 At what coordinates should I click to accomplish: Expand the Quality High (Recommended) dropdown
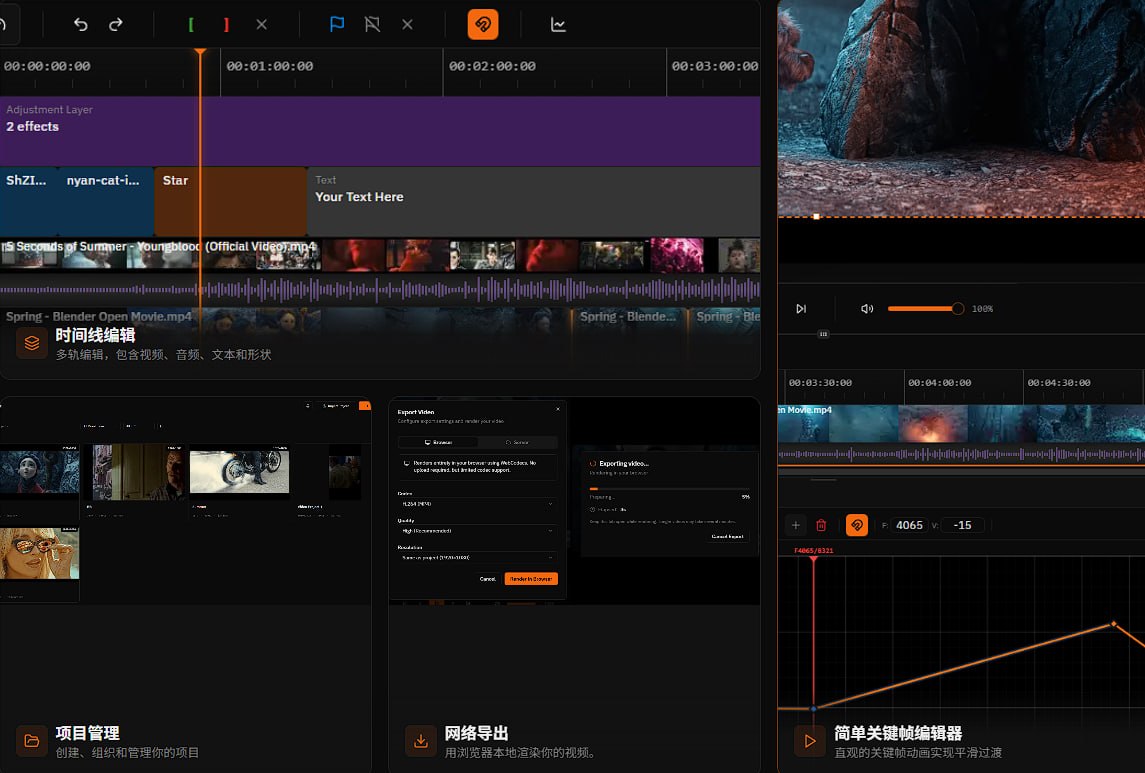[x=477, y=531]
